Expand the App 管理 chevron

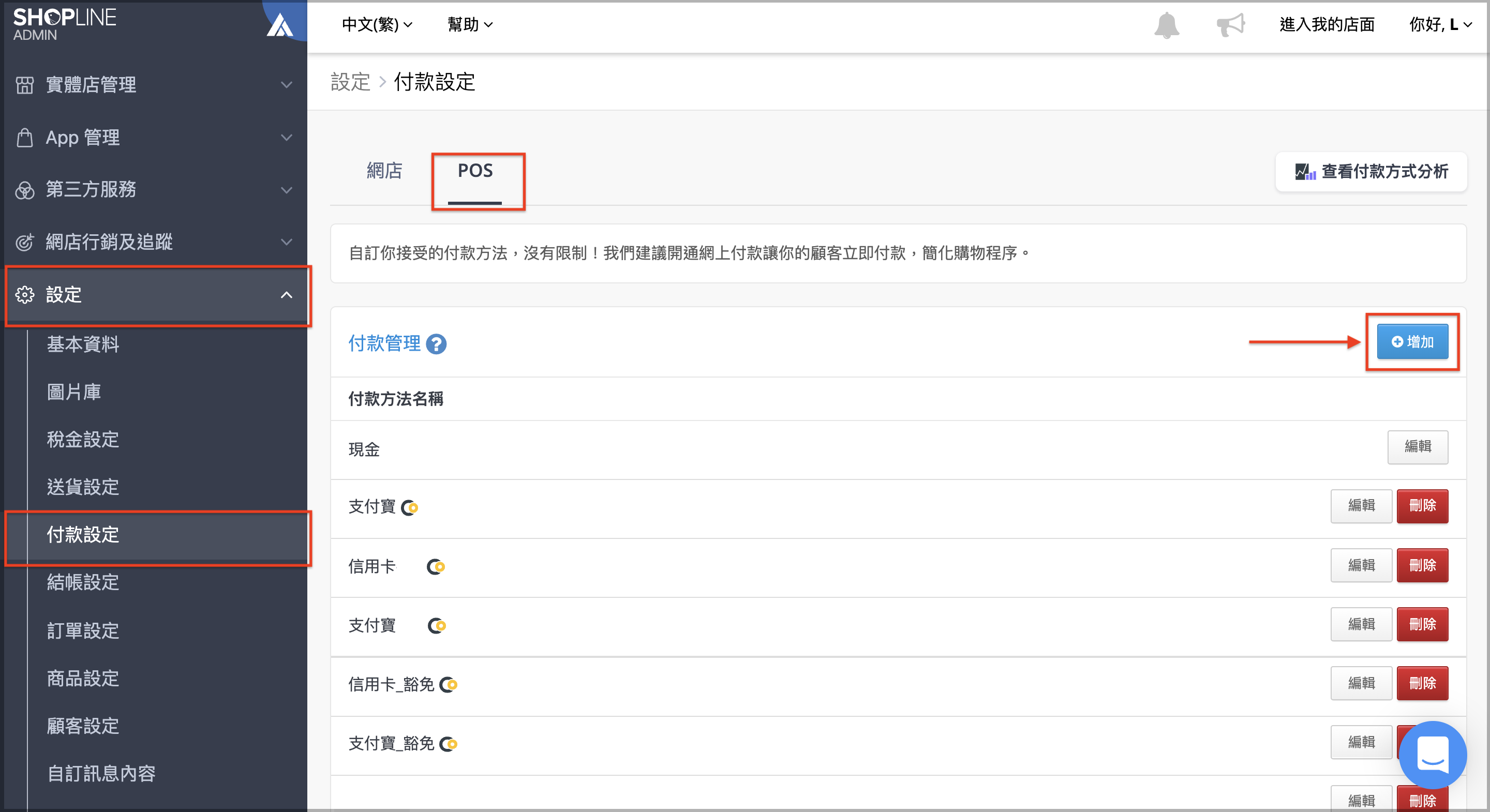click(x=286, y=138)
